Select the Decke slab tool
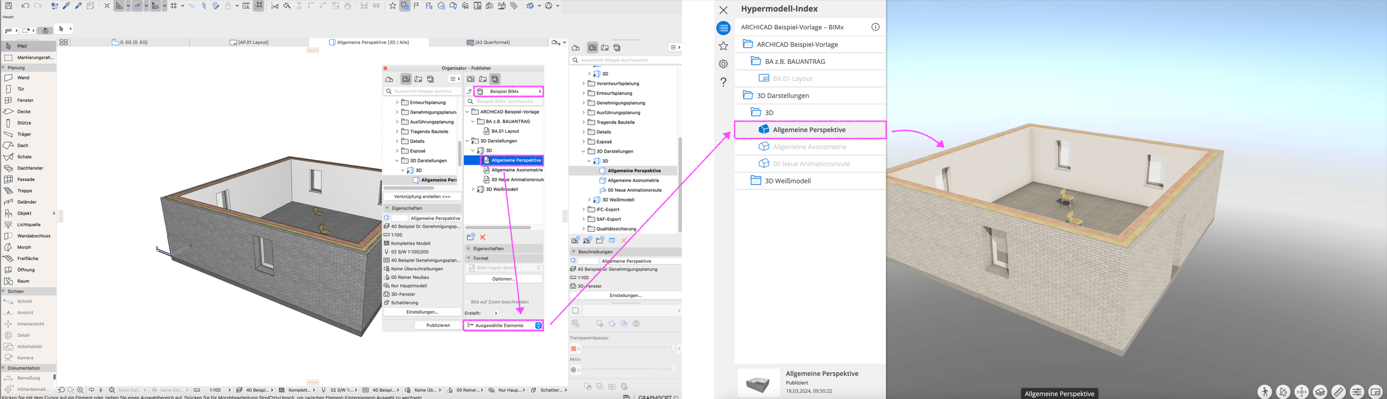Viewport: 1387px width, 399px height. pos(28,112)
